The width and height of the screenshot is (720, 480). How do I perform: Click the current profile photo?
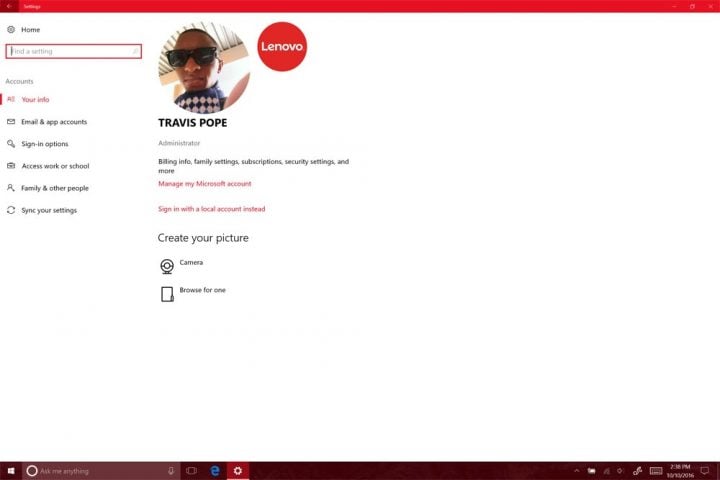204,67
